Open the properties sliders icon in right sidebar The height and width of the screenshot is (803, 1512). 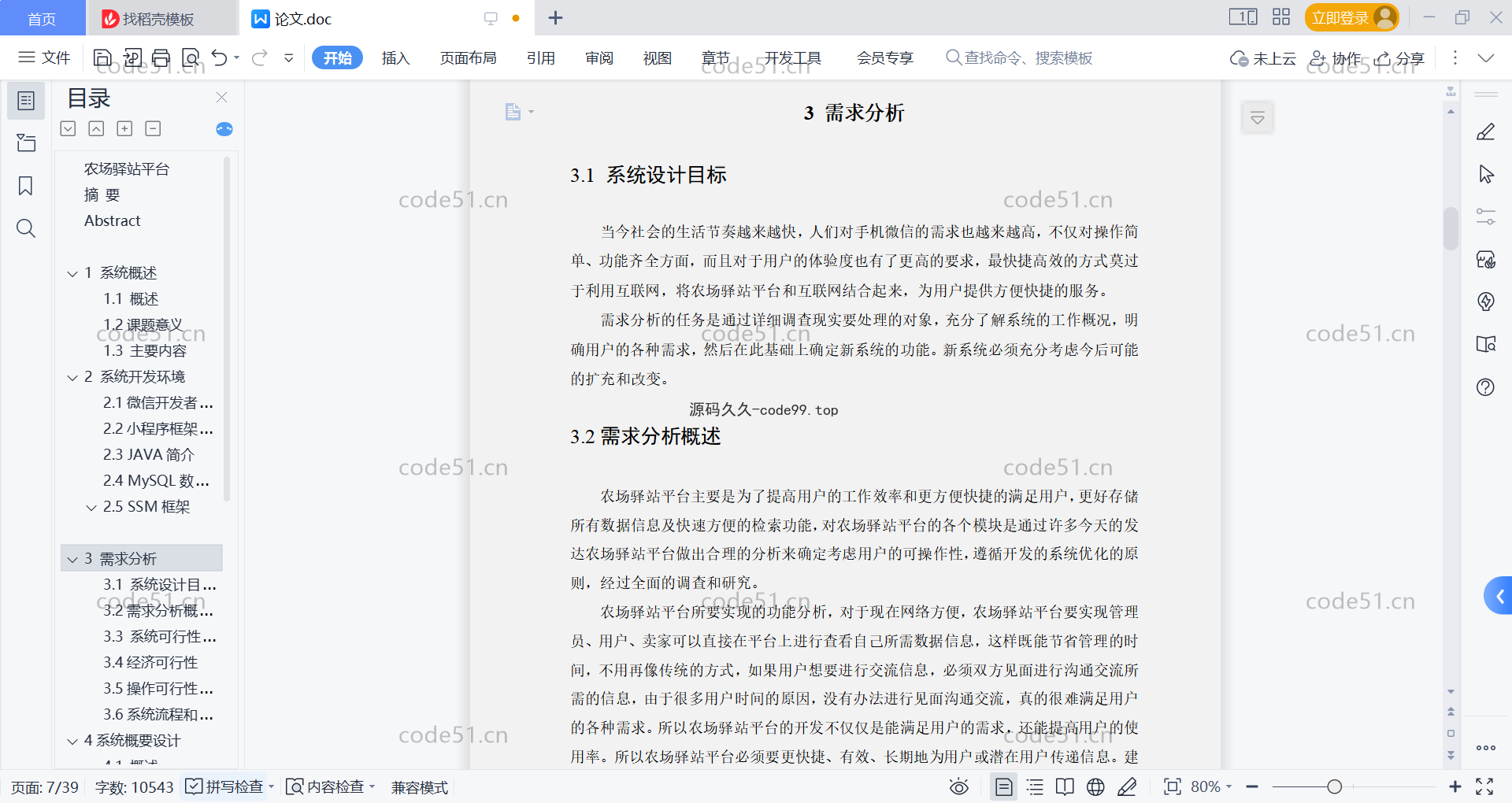(x=1486, y=216)
